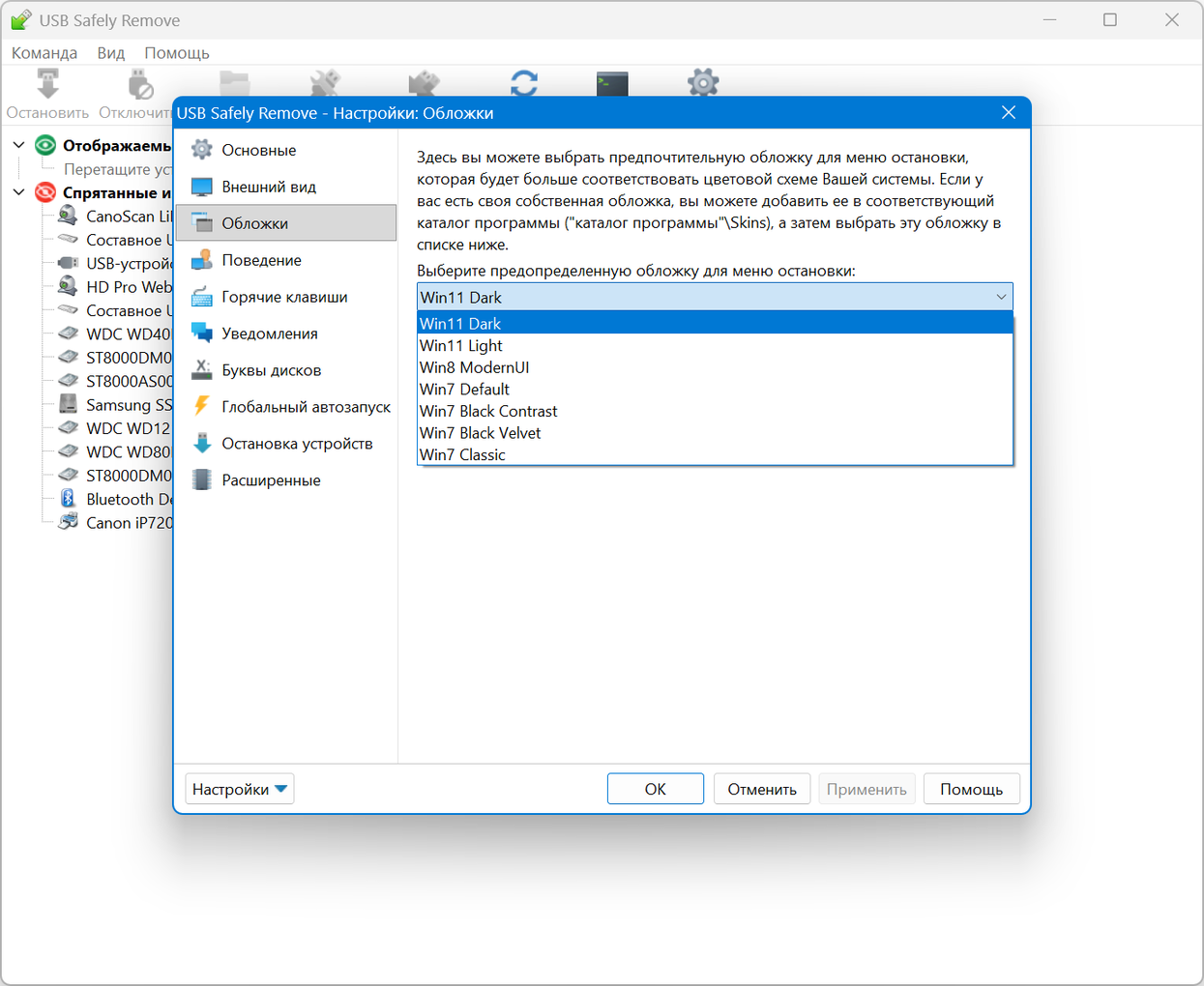Choose Win7 Default skin option
The image size is (1204, 986).
click(715, 390)
